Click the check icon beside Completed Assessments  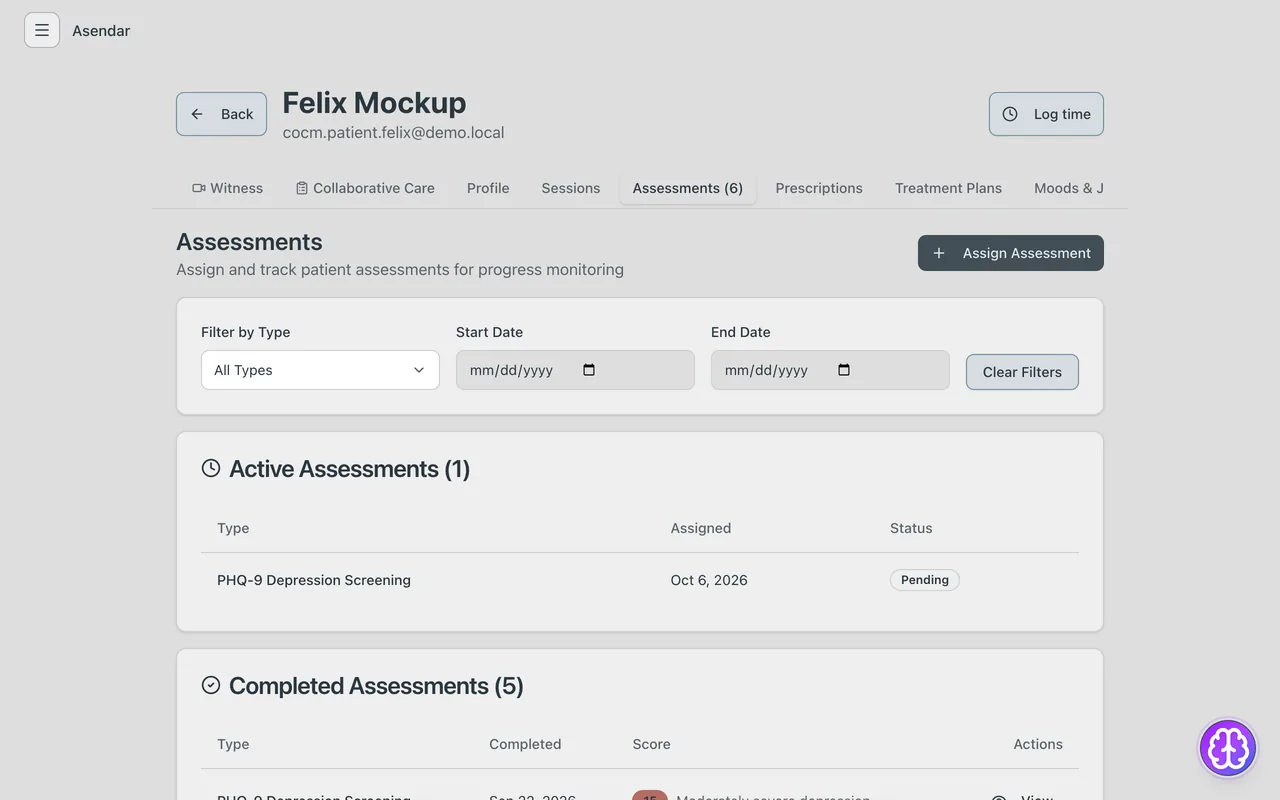(211, 685)
